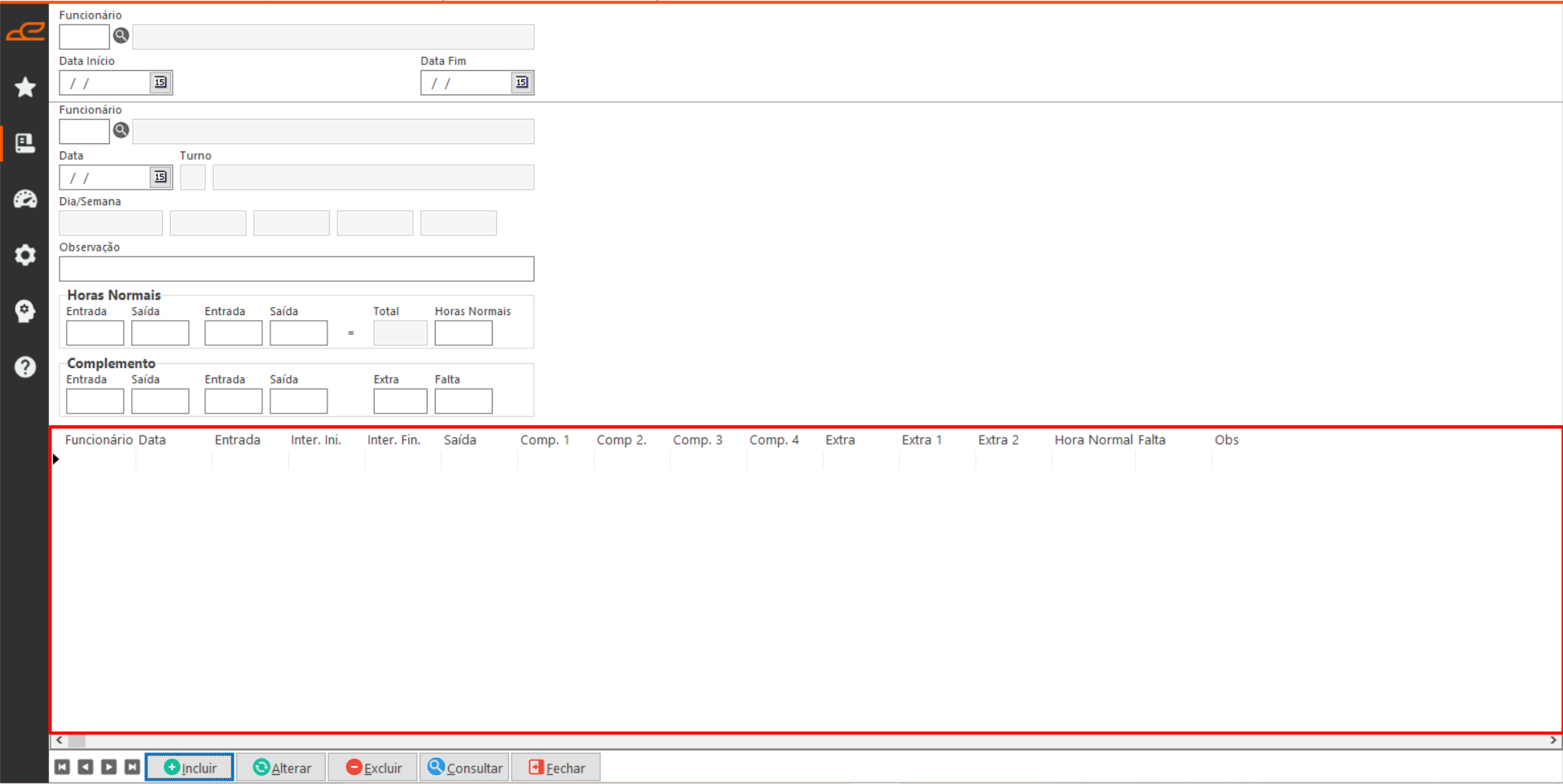1563x784 pixels.
Task: Open the Data Início calendar picker
Action: (x=160, y=82)
